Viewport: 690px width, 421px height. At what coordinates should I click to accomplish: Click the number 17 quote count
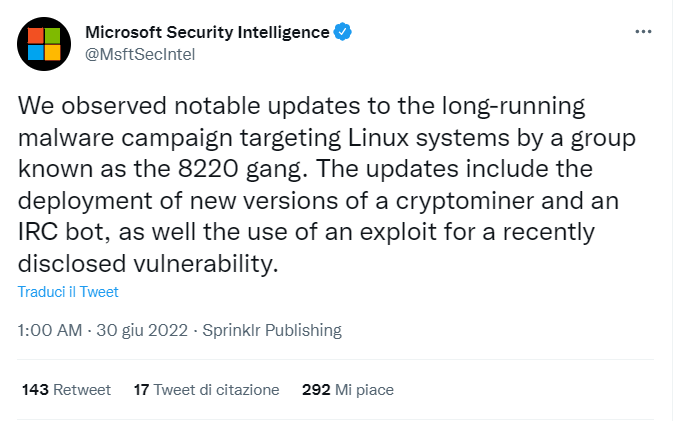point(141,389)
